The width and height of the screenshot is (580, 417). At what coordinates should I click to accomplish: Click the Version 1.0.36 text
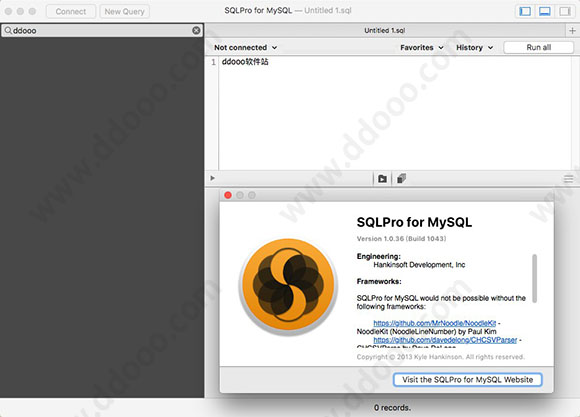click(401, 239)
